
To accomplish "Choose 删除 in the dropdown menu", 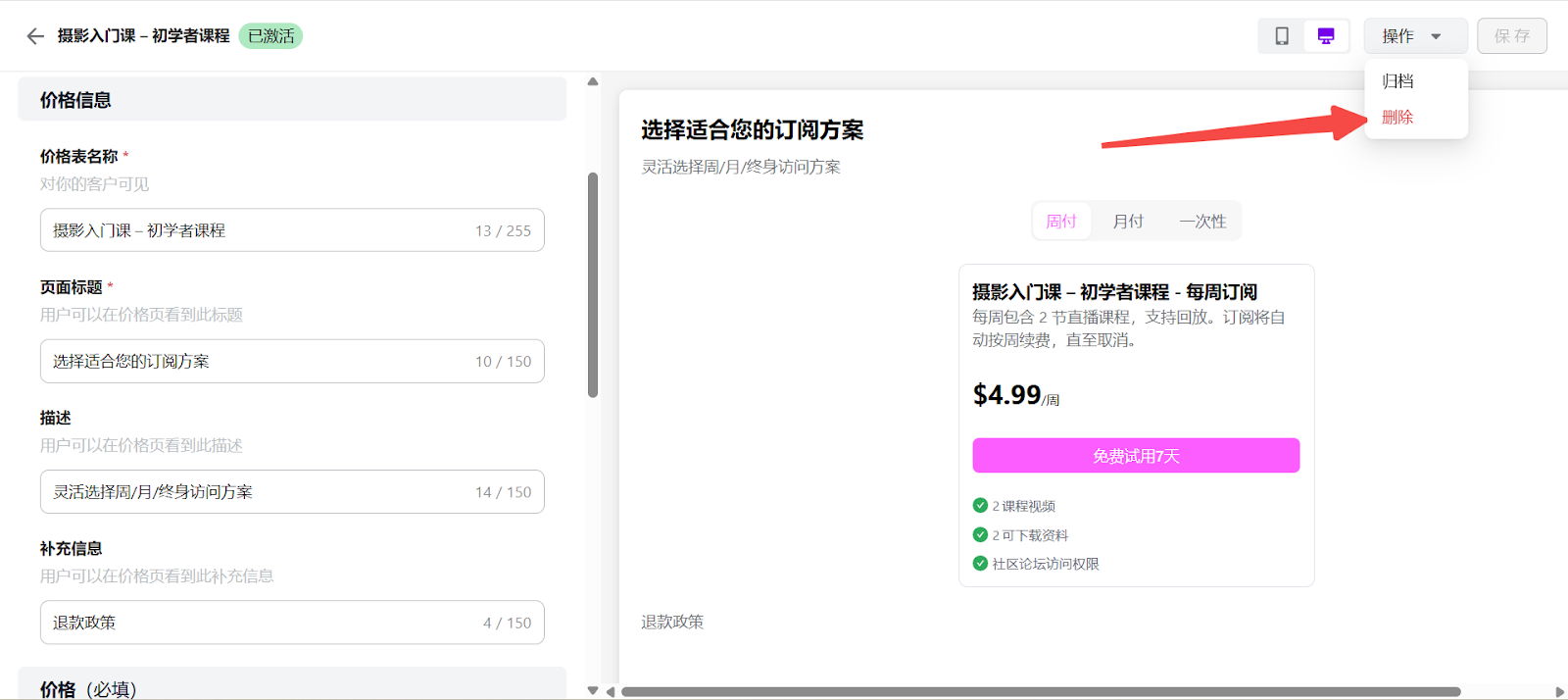I will tap(1398, 118).
